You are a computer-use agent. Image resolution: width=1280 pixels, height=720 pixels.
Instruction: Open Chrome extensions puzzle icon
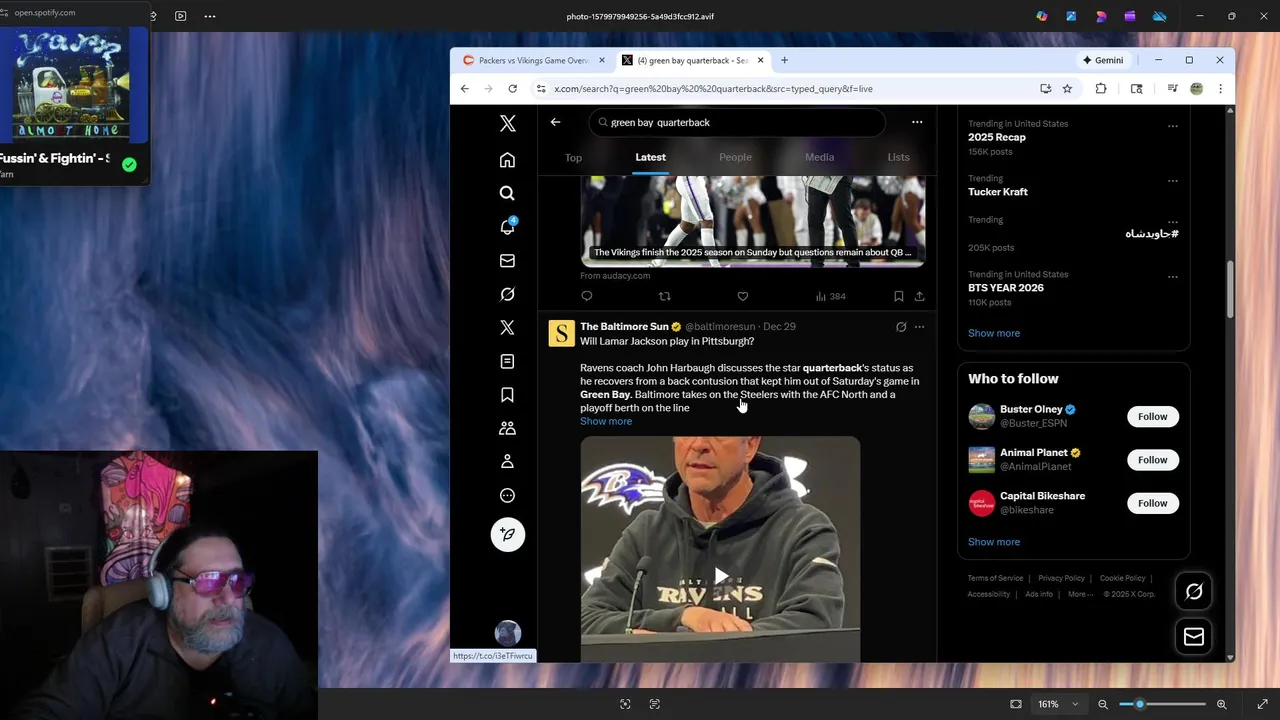1101,89
